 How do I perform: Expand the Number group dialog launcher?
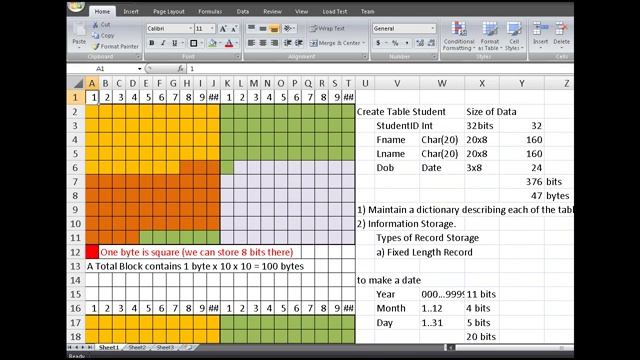coord(434,56)
